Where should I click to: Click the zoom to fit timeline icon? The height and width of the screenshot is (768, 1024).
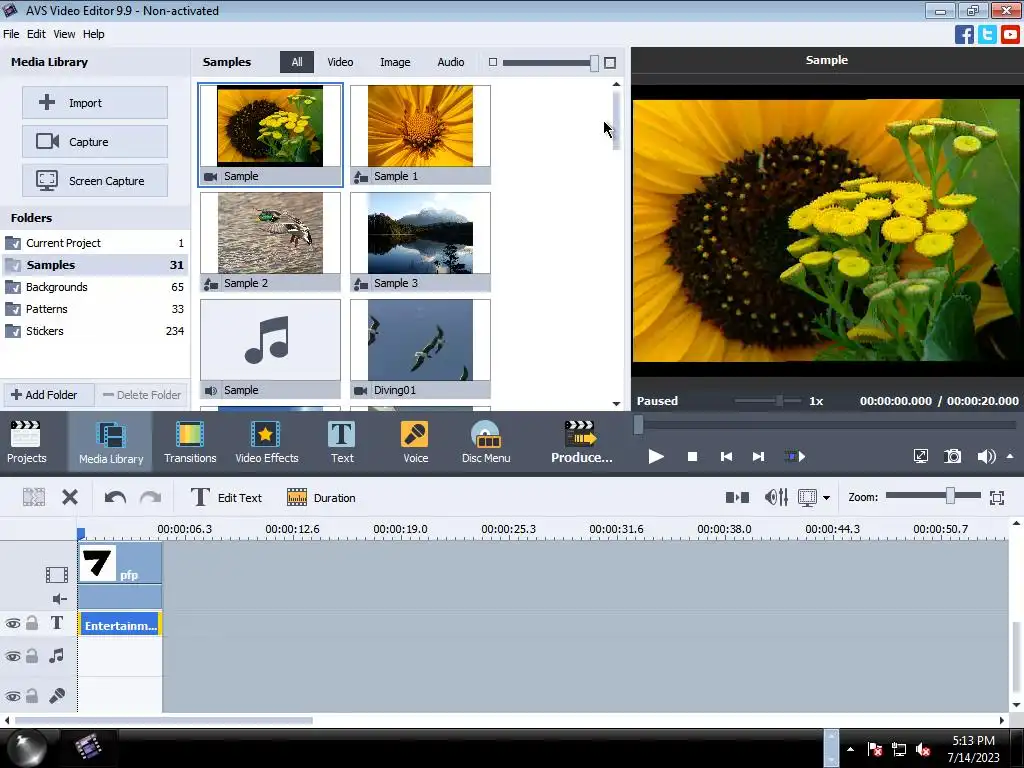pyautogui.click(x=997, y=498)
